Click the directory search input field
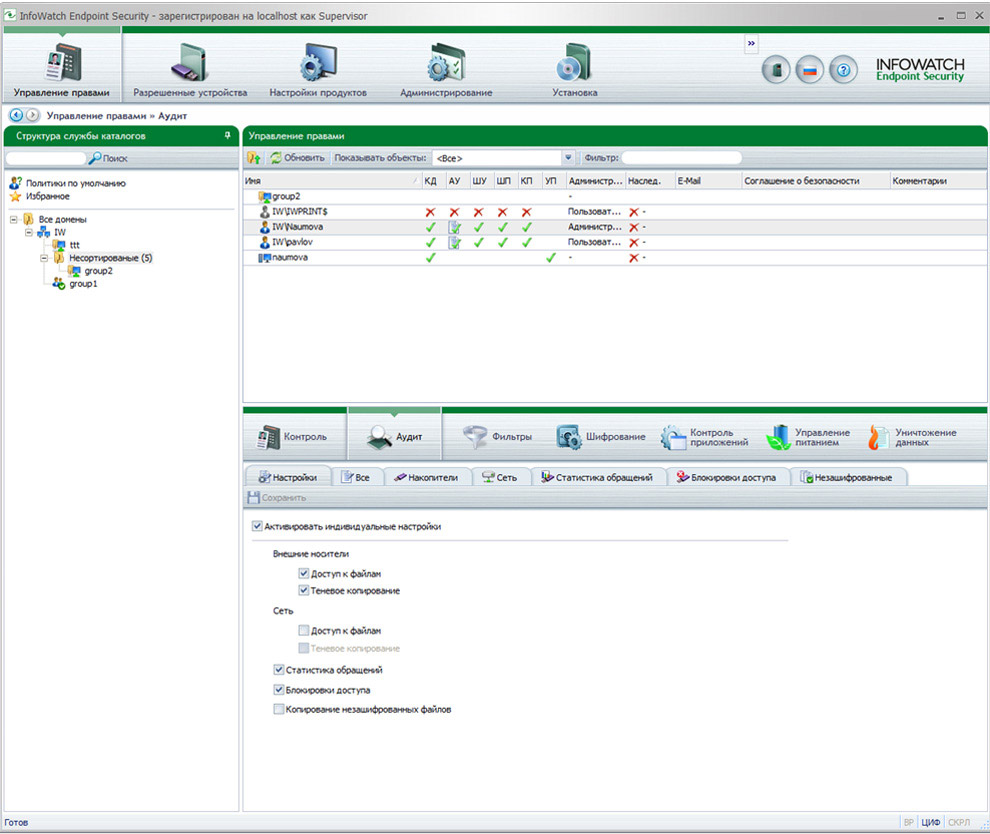The width and height of the screenshot is (990, 834). 46,158
